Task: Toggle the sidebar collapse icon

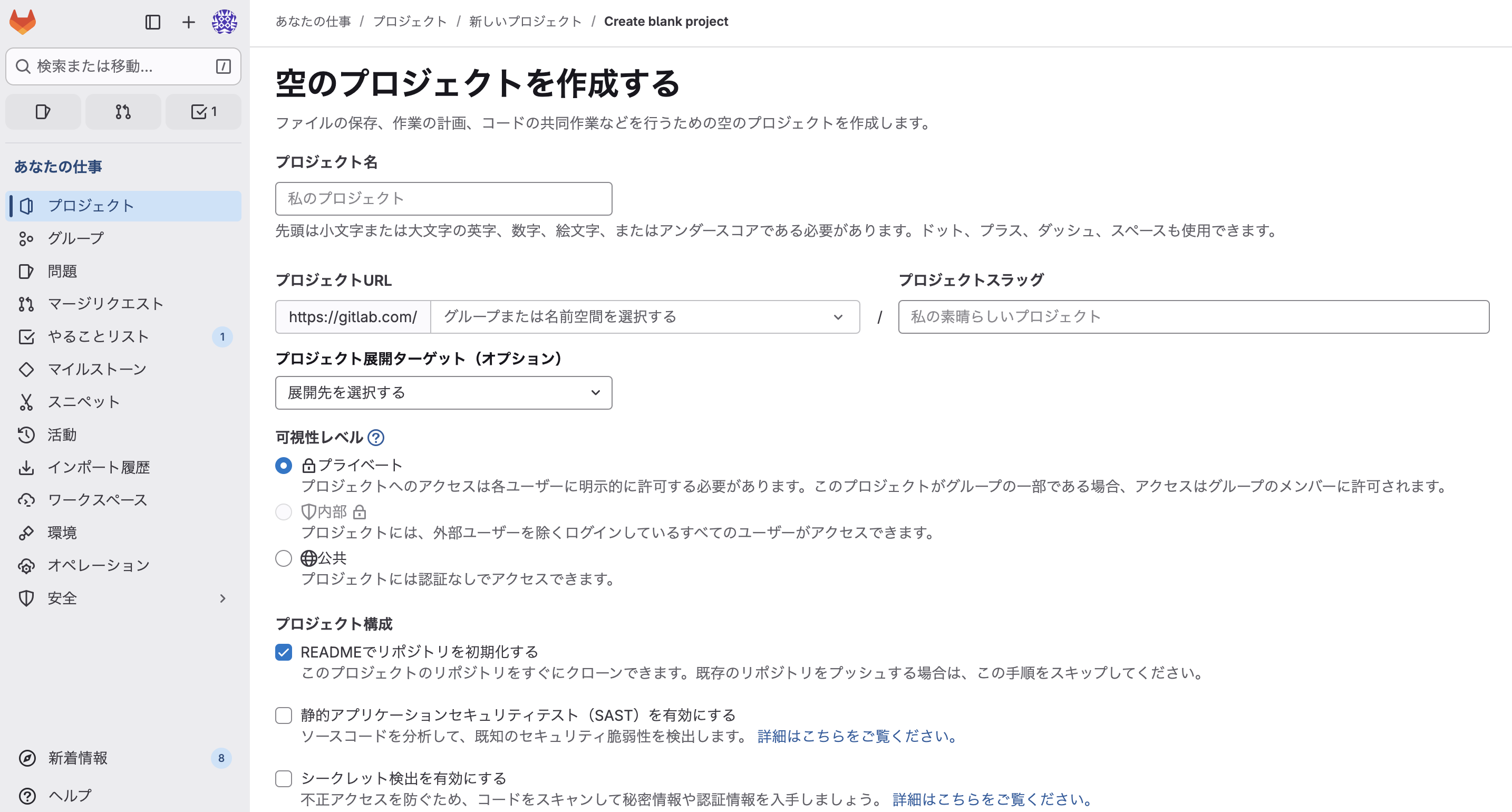Action: 152,22
